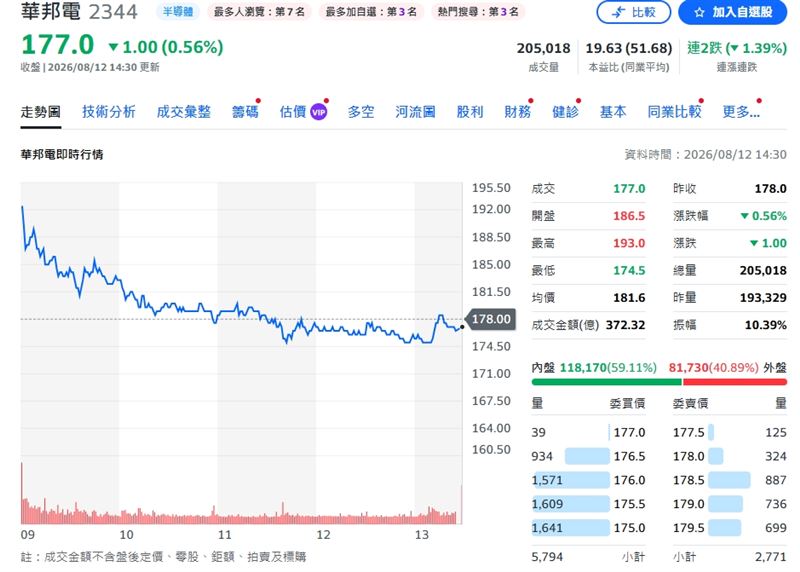Image resolution: width=800 pixels, height=572 pixels.
Task: Click bid price 176.0 row
Action: point(588,480)
